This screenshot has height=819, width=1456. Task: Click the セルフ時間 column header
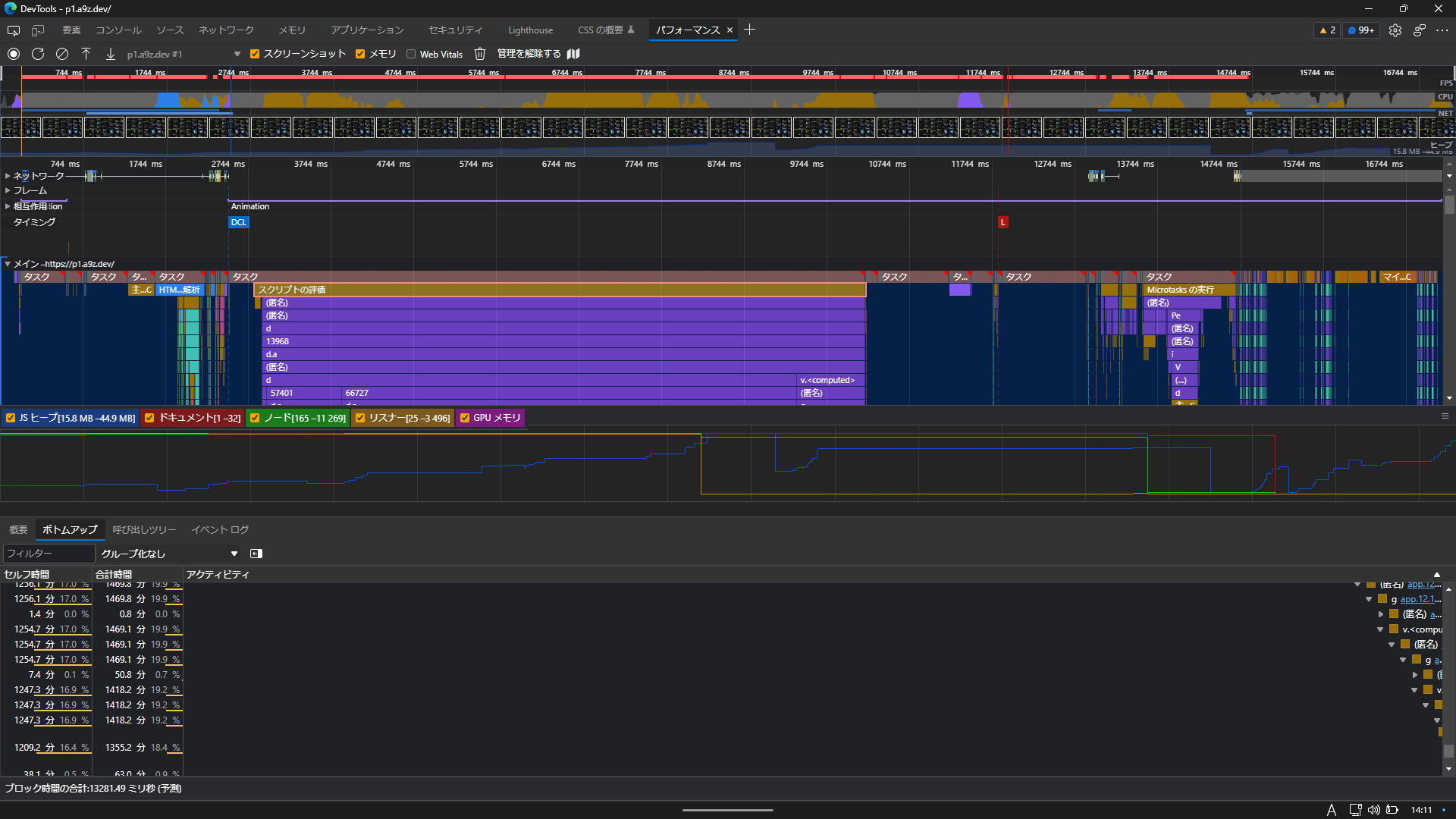[45, 574]
